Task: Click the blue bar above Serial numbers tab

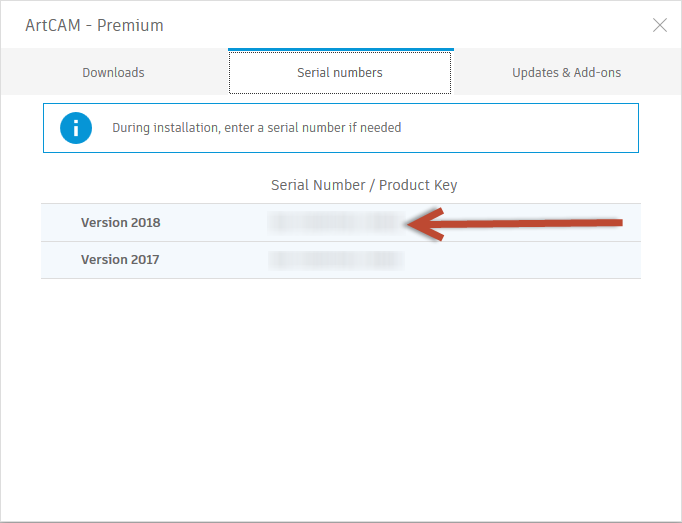Action: click(x=341, y=50)
